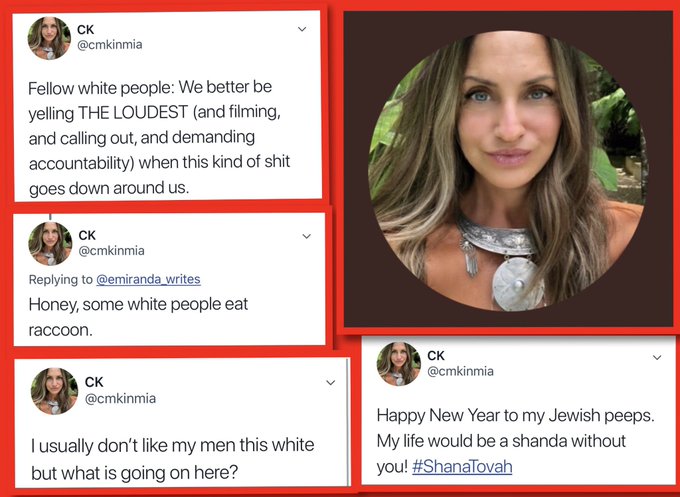The image size is (680, 497).
Task: Open the large circular profile photo
Action: 507,169
